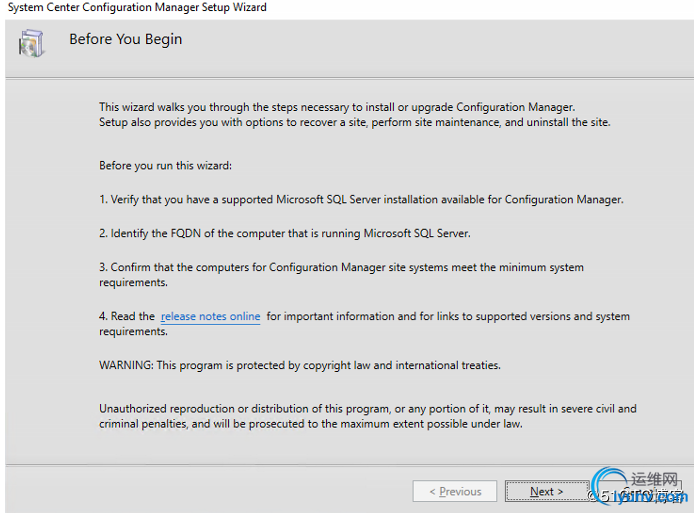Screen dimensions: 694x513
Task: Select the 'Before You Begin' heading
Action: [x=125, y=39]
